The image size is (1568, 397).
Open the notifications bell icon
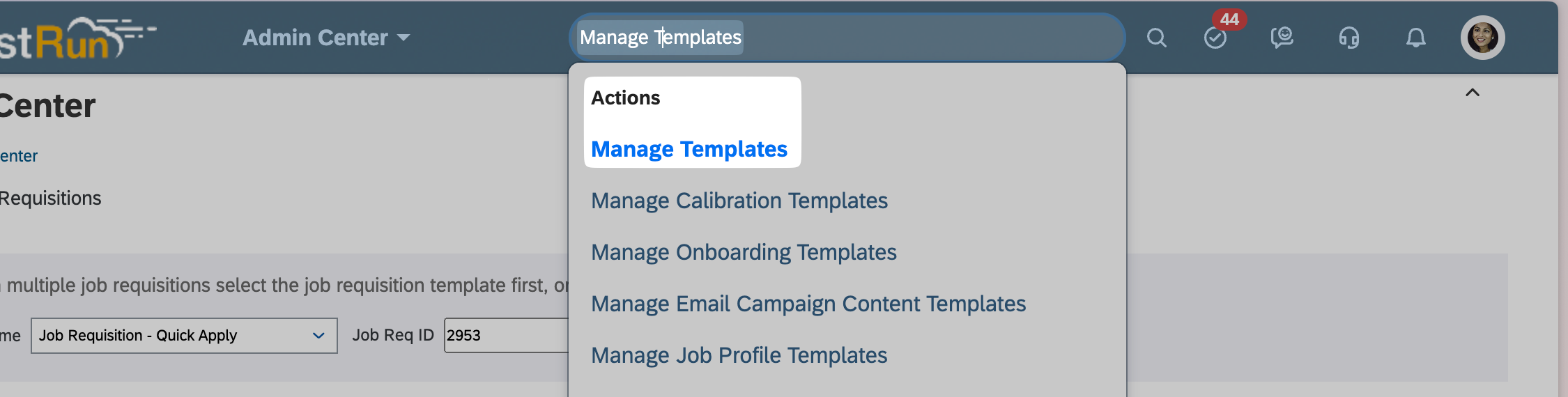tap(1415, 38)
